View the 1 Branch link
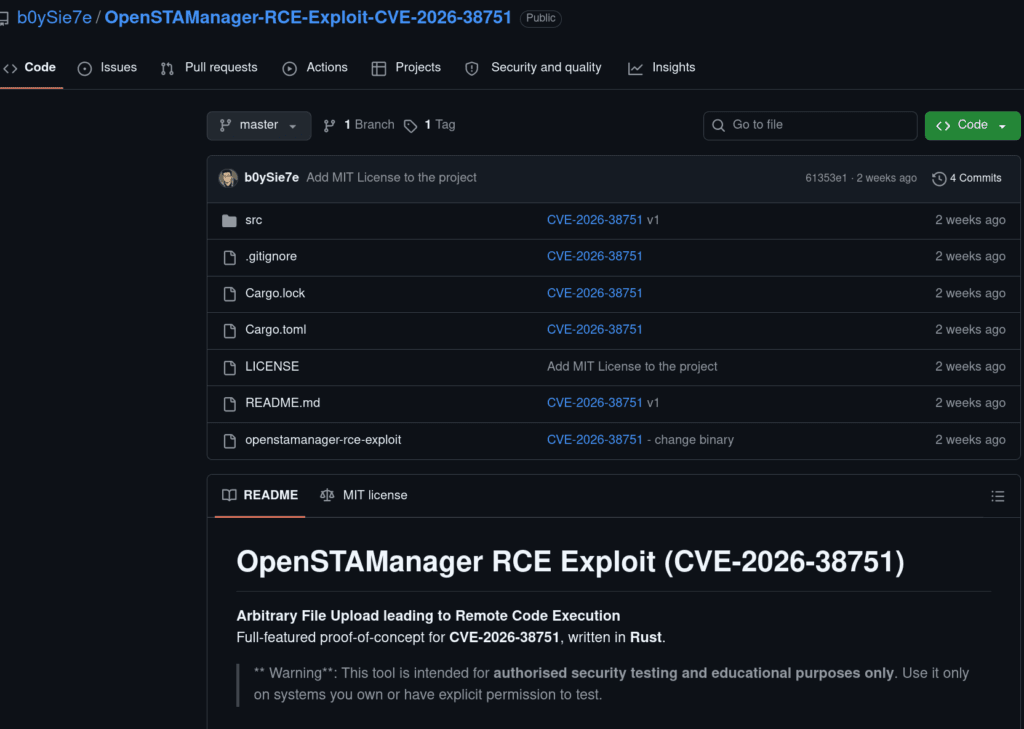The image size is (1024, 729). coord(359,125)
